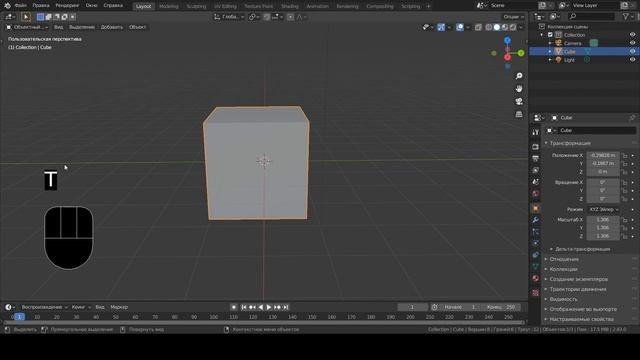Open the Physics properties tab
Screen dimensions: 640x360
point(536,243)
